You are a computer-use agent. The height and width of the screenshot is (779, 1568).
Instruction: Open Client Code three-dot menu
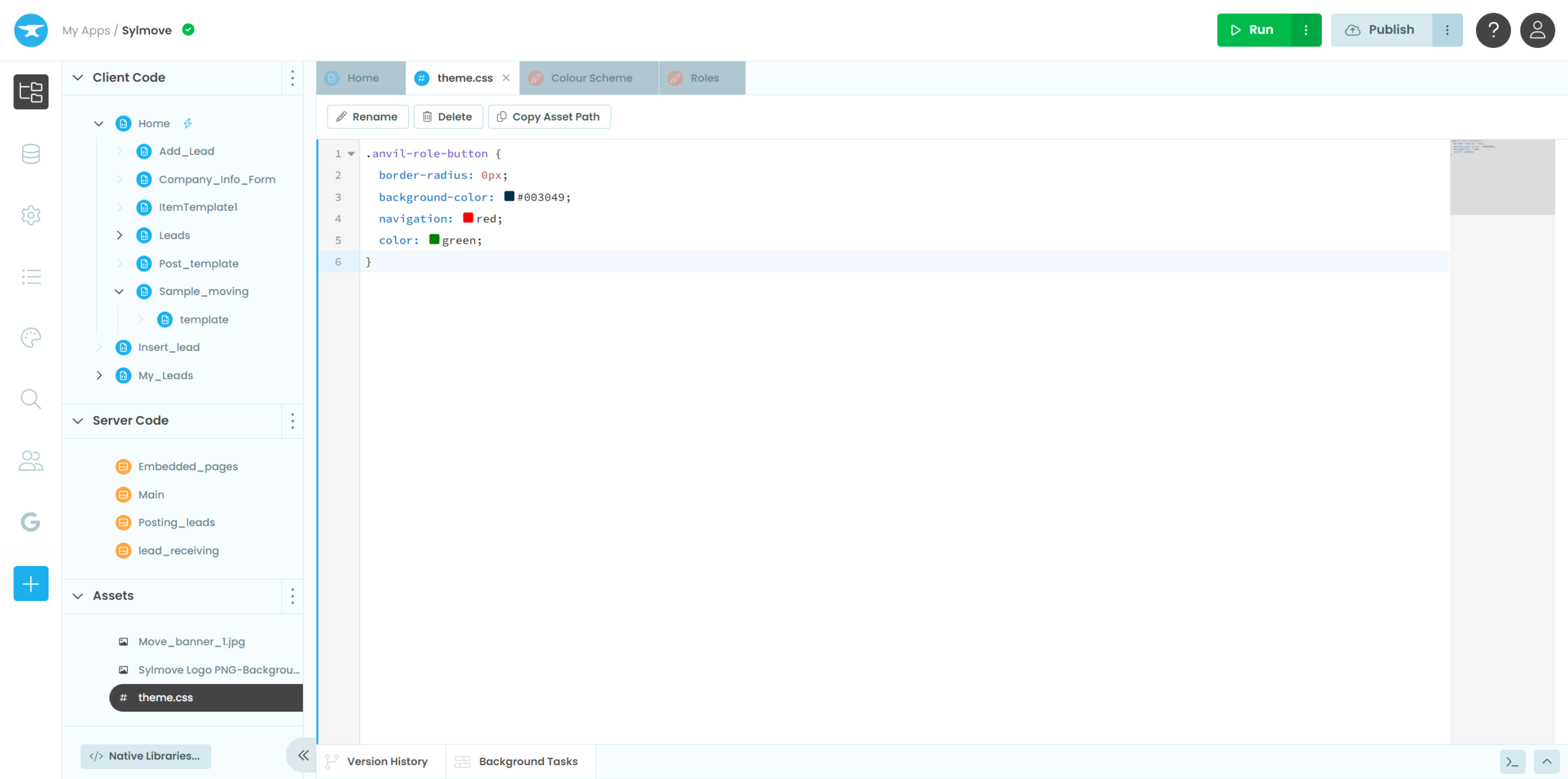click(292, 78)
